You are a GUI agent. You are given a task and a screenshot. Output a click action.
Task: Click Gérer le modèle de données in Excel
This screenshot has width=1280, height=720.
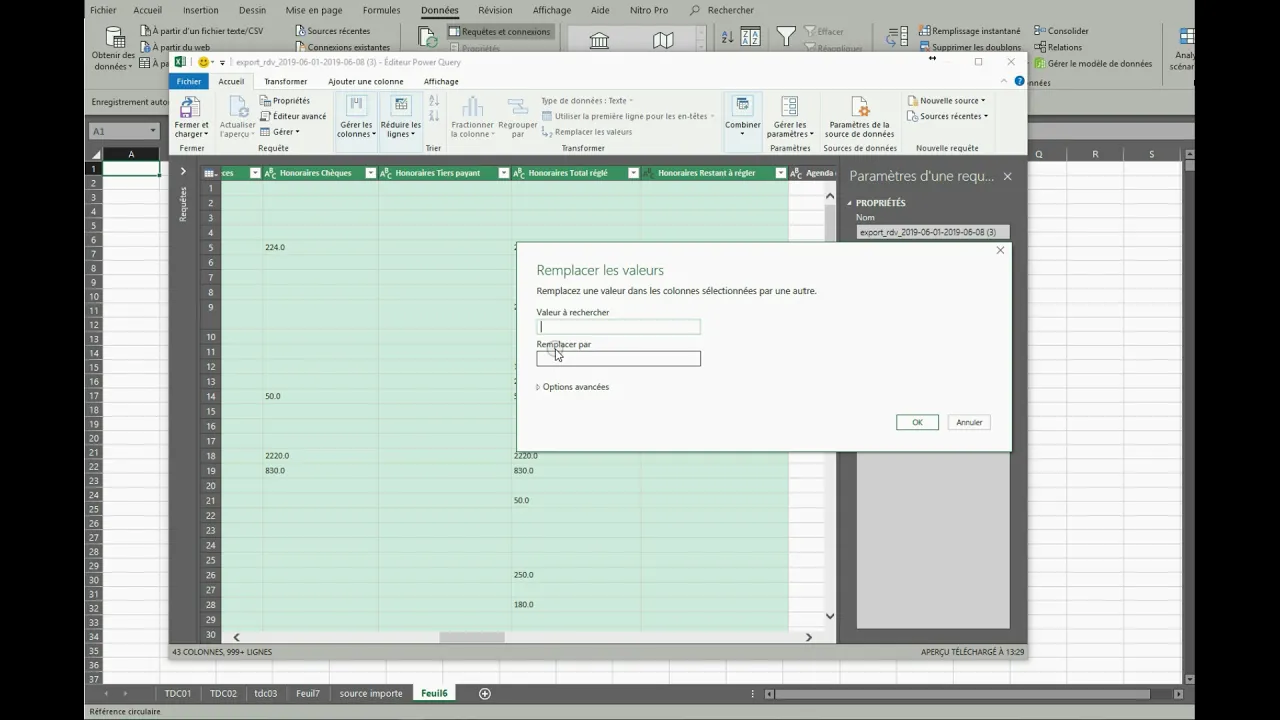pos(1092,63)
